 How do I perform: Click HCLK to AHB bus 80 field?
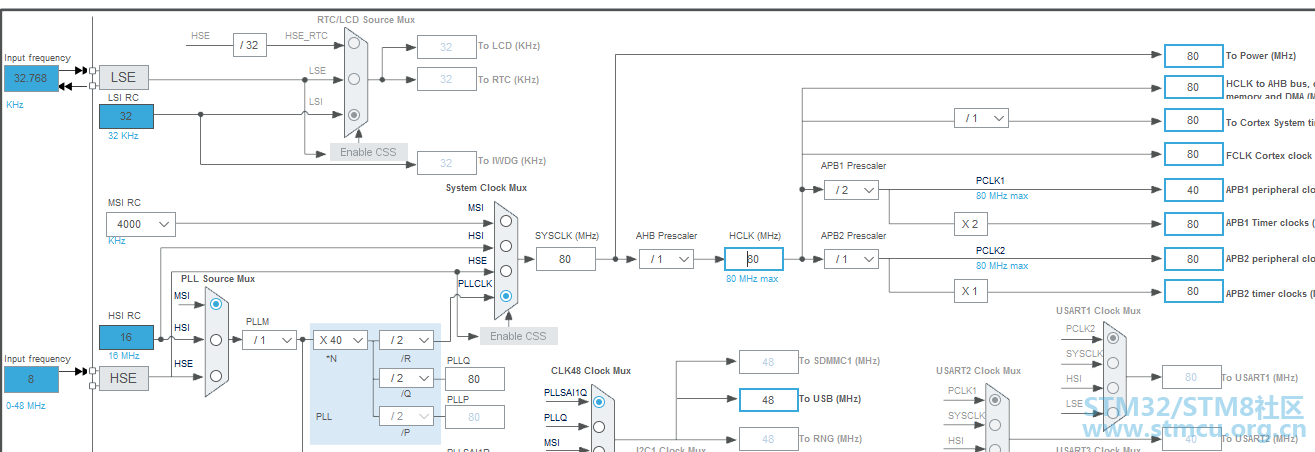[1193, 88]
